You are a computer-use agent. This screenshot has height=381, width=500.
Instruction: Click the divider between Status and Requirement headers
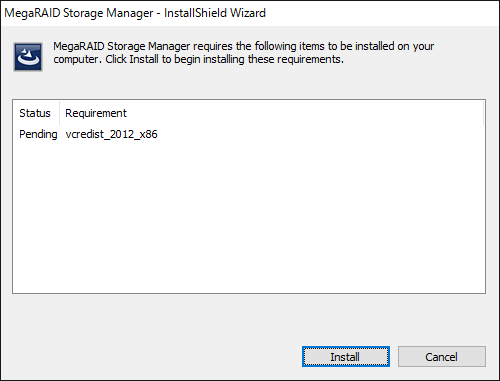point(60,113)
